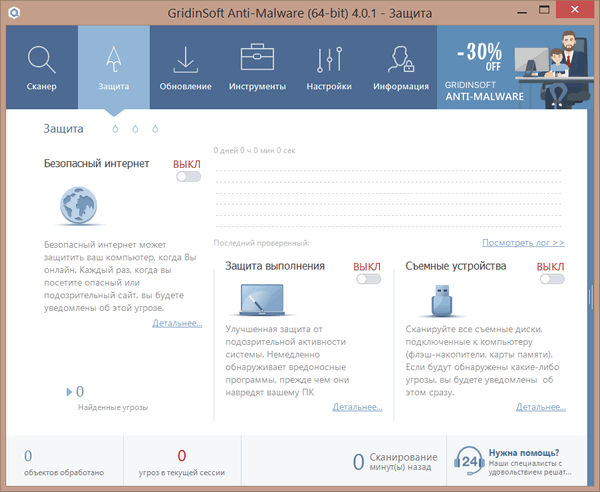The image size is (600, 492).
Task: Open the Информация tab
Action: click(401, 67)
